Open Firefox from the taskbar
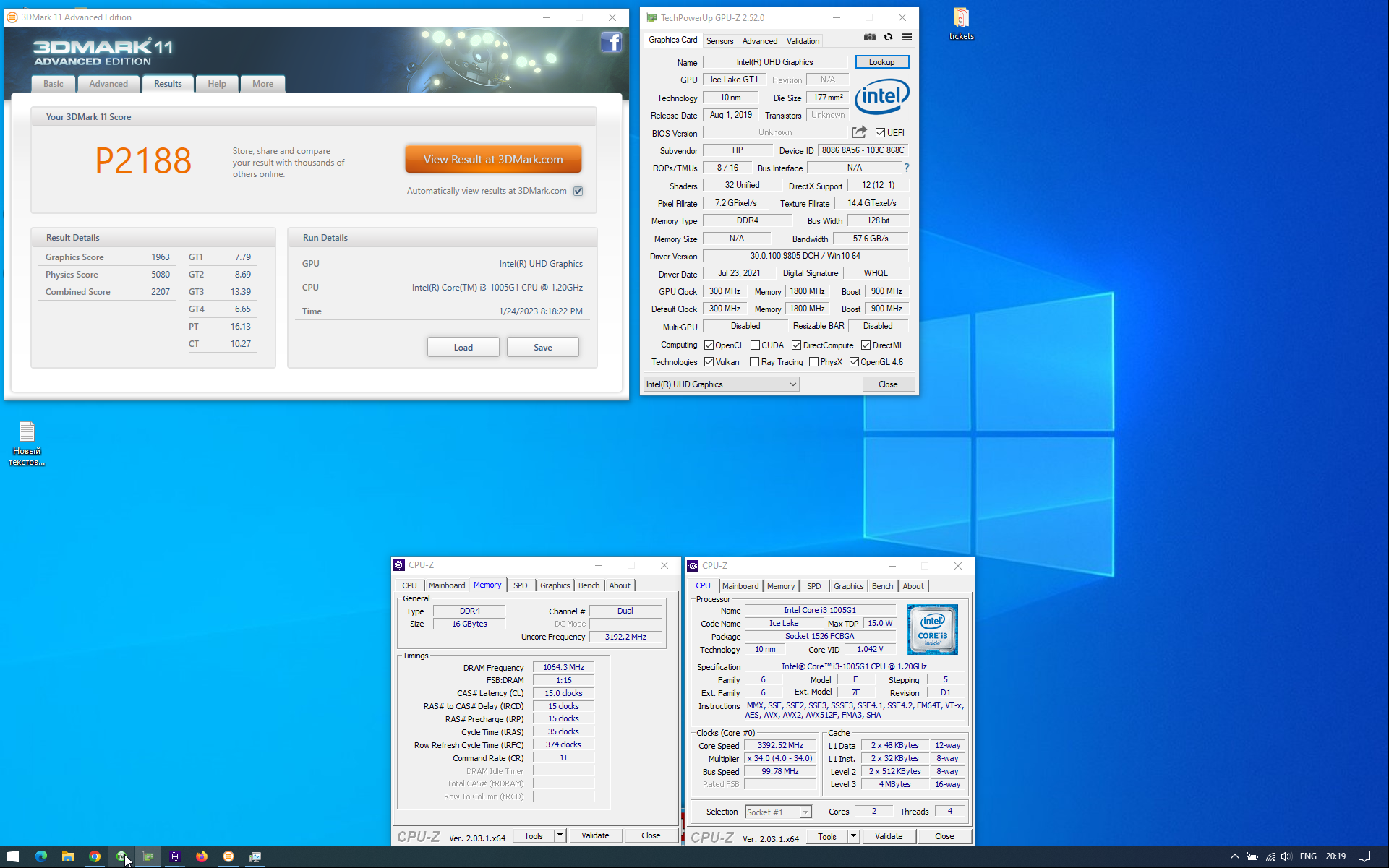The image size is (1389, 868). coord(202,856)
